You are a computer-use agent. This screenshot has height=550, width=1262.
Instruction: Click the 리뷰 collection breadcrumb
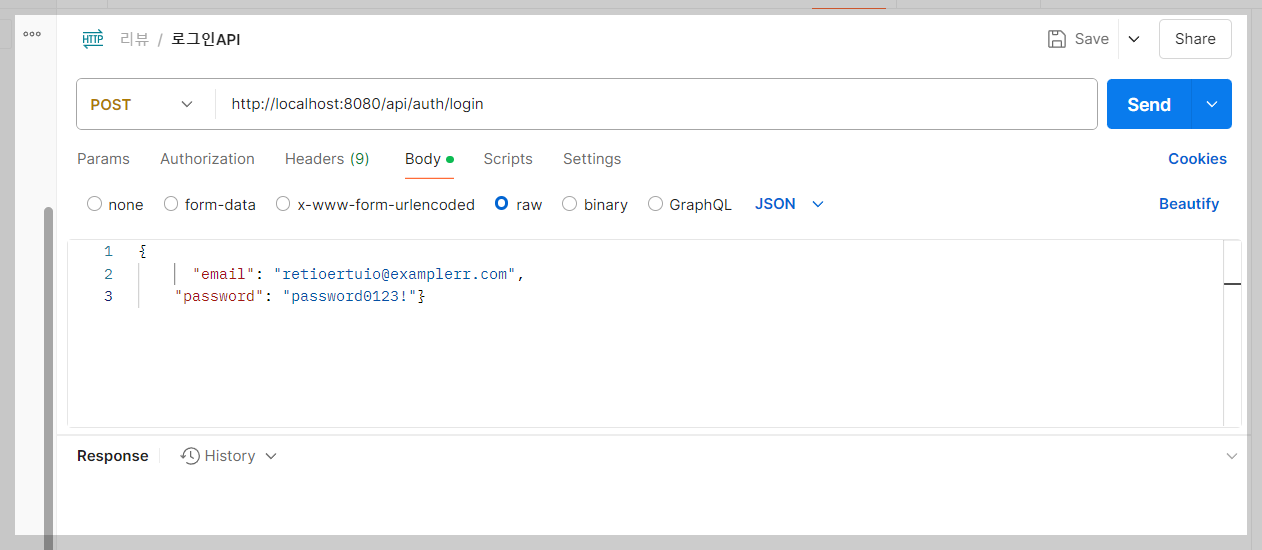tap(134, 40)
